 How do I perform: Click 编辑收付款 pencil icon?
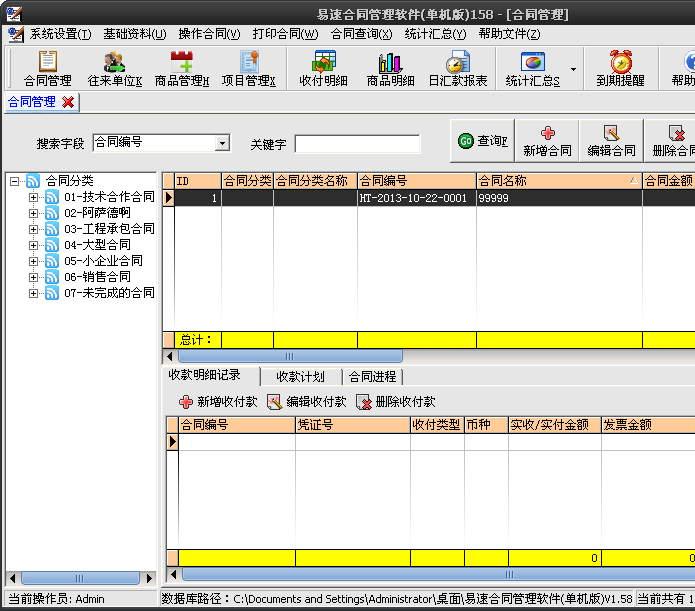274,402
